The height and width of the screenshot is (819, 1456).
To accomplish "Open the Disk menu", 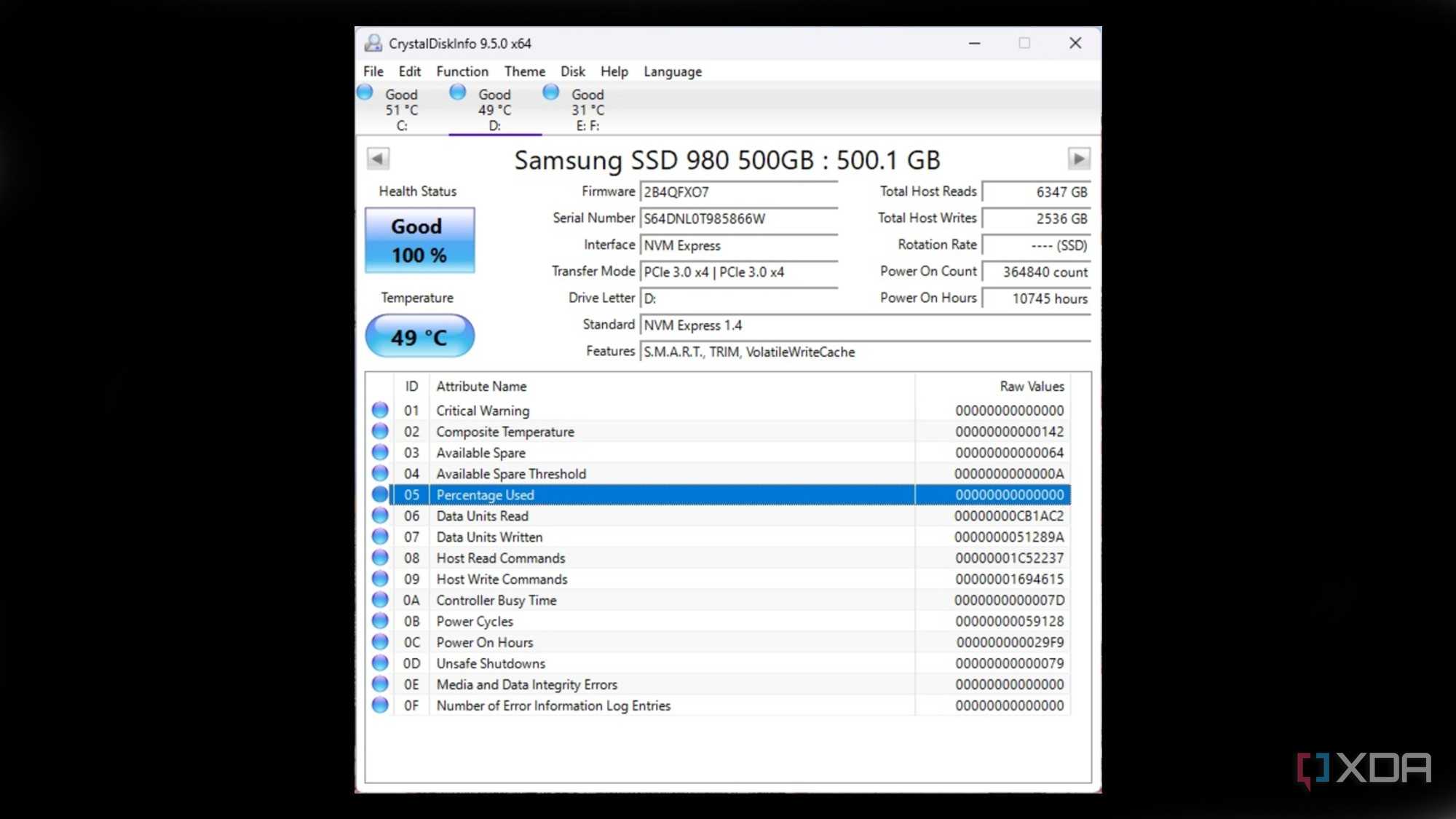I will click(x=573, y=71).
